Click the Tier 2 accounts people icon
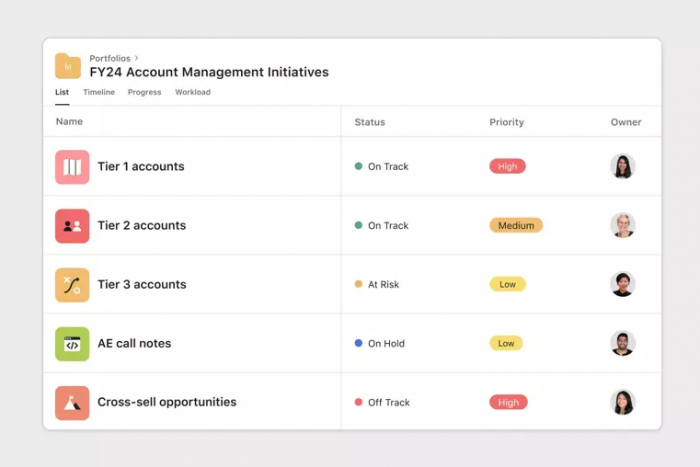 point(72,226)
